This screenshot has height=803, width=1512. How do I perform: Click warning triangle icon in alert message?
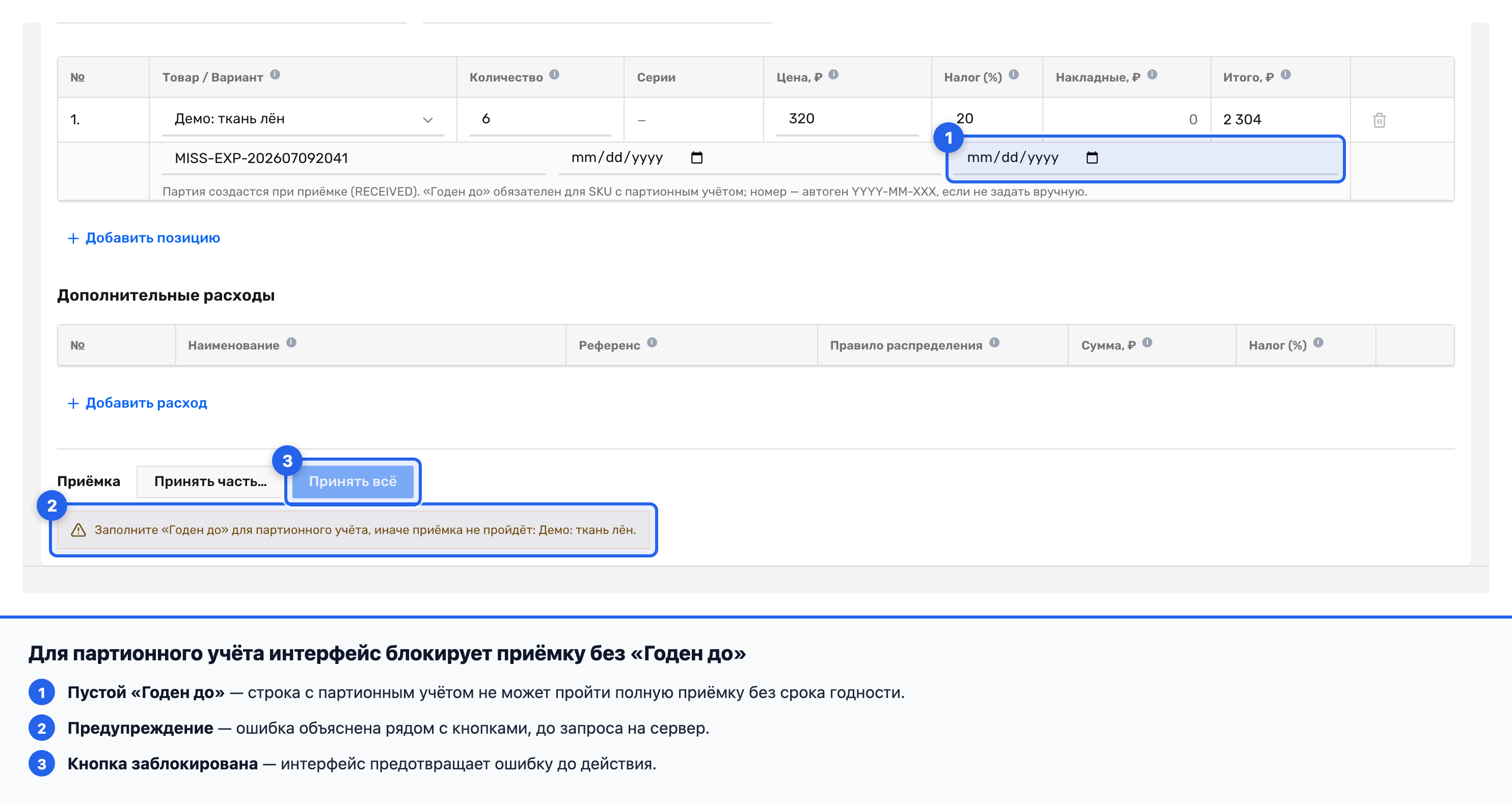[x=78, y=530]
